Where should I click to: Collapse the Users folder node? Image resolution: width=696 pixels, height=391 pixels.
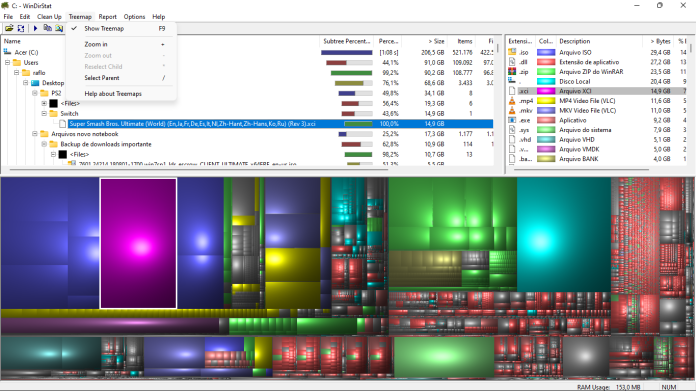[8, 63]
